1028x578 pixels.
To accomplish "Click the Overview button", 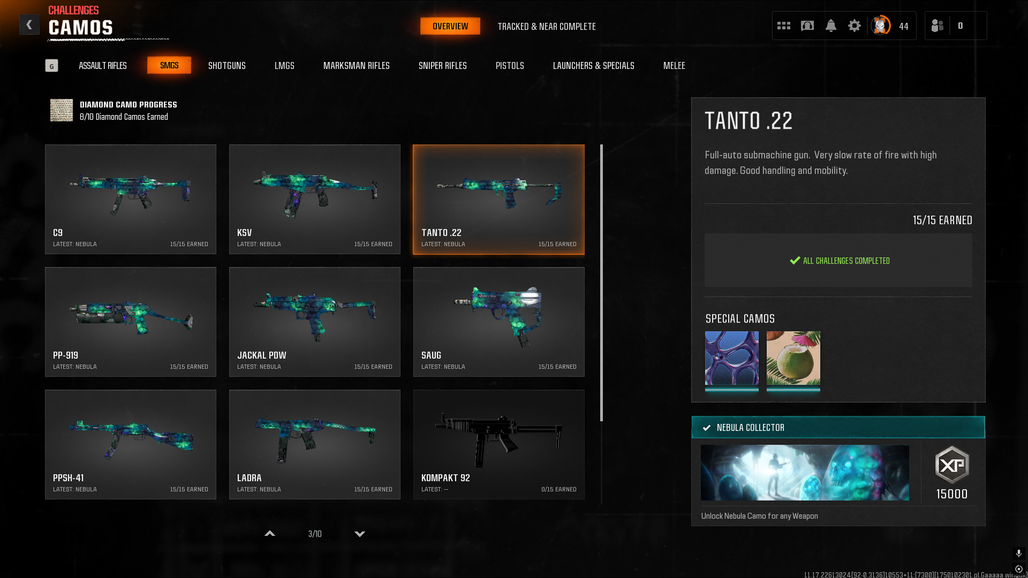I will click(x=450, y=26).
